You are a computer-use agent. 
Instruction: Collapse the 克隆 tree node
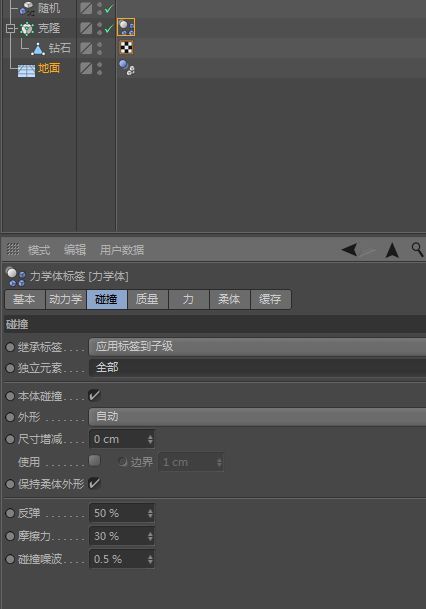click(x=10, y=28)
